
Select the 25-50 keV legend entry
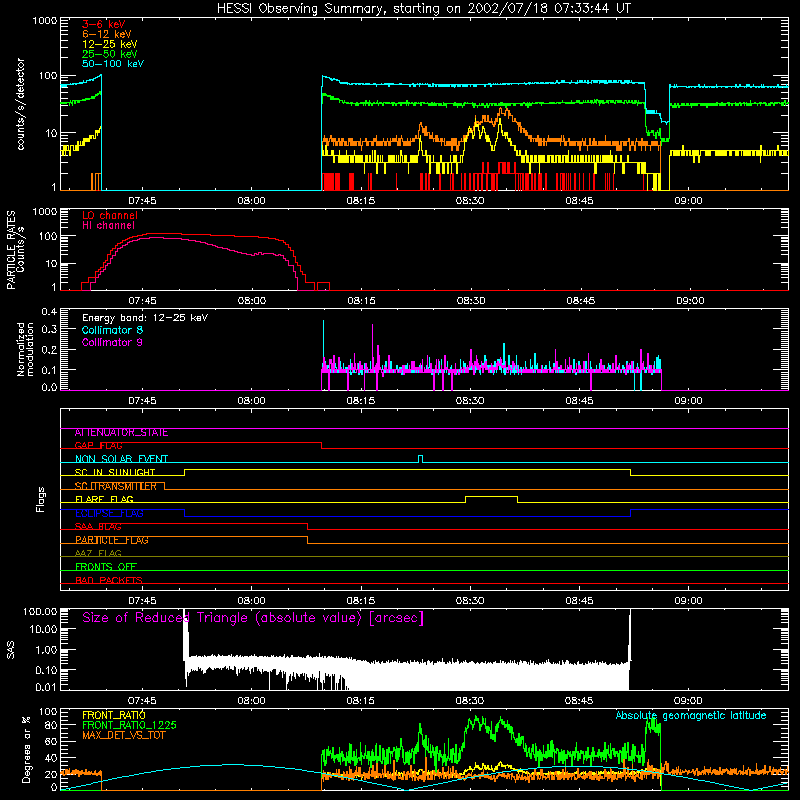point(110,54)
